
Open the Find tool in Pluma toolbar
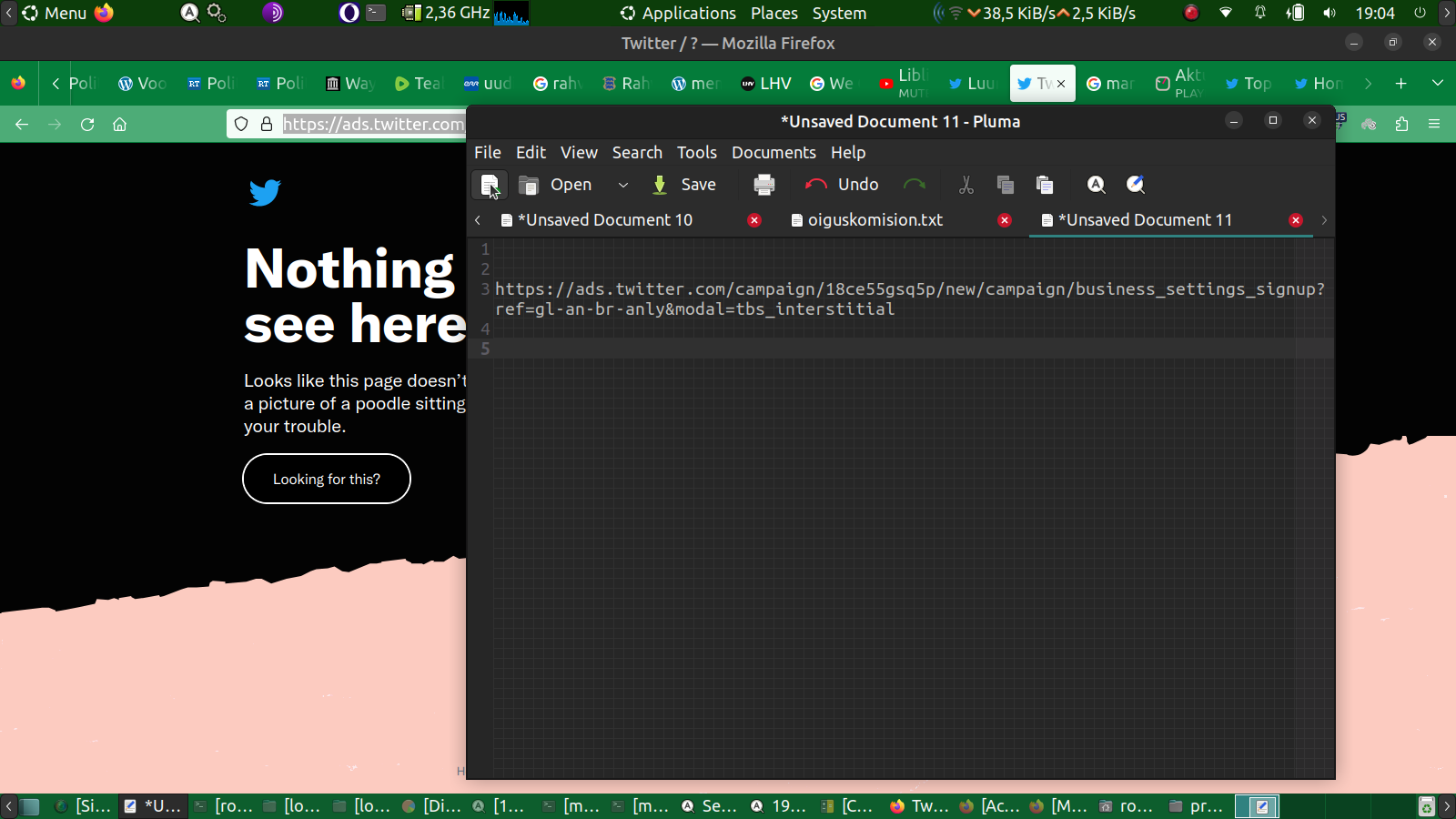click(1097, 185)
